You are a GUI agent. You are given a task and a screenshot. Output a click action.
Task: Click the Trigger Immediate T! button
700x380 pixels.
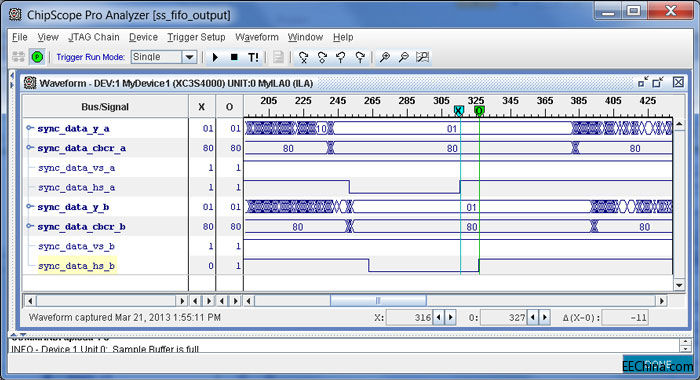click(253, 57)
